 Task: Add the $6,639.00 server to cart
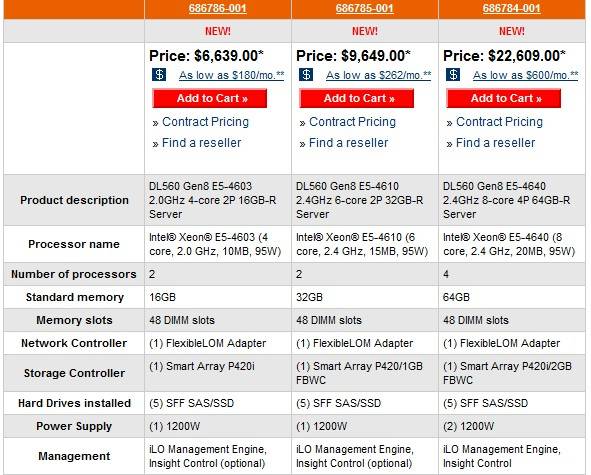pos(210,98)
